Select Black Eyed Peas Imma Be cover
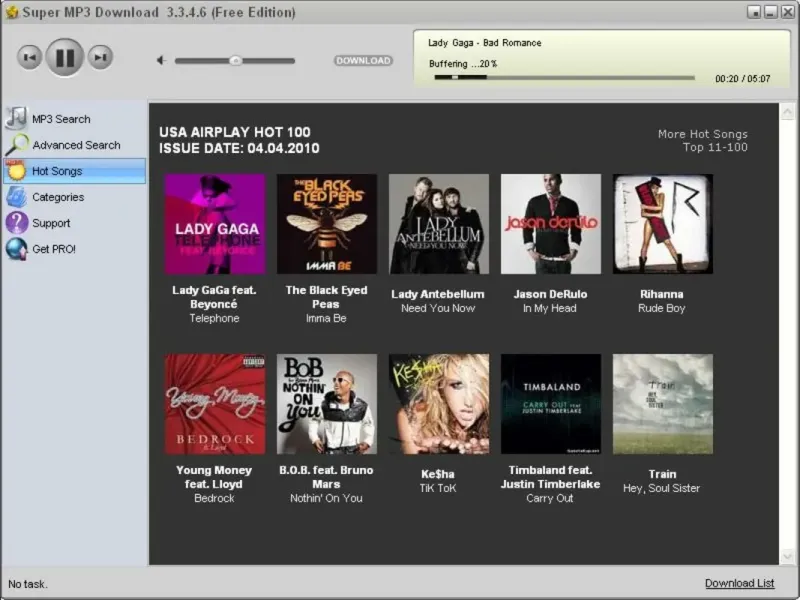Image resolution: width=800 pixels, height=600 pixels. [327, 224]
